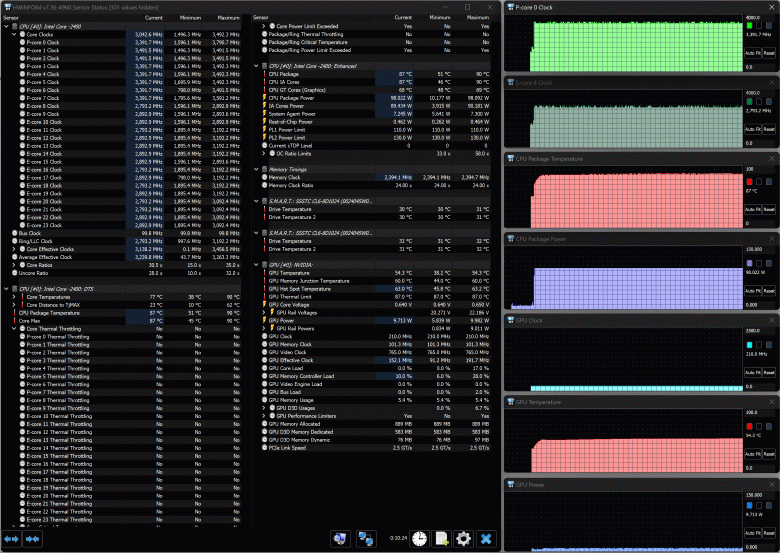Viewport: 780px width, 553px height.
Task: Click the shrink columns inward-arrows icon
Action: click(x=32, y=539)
